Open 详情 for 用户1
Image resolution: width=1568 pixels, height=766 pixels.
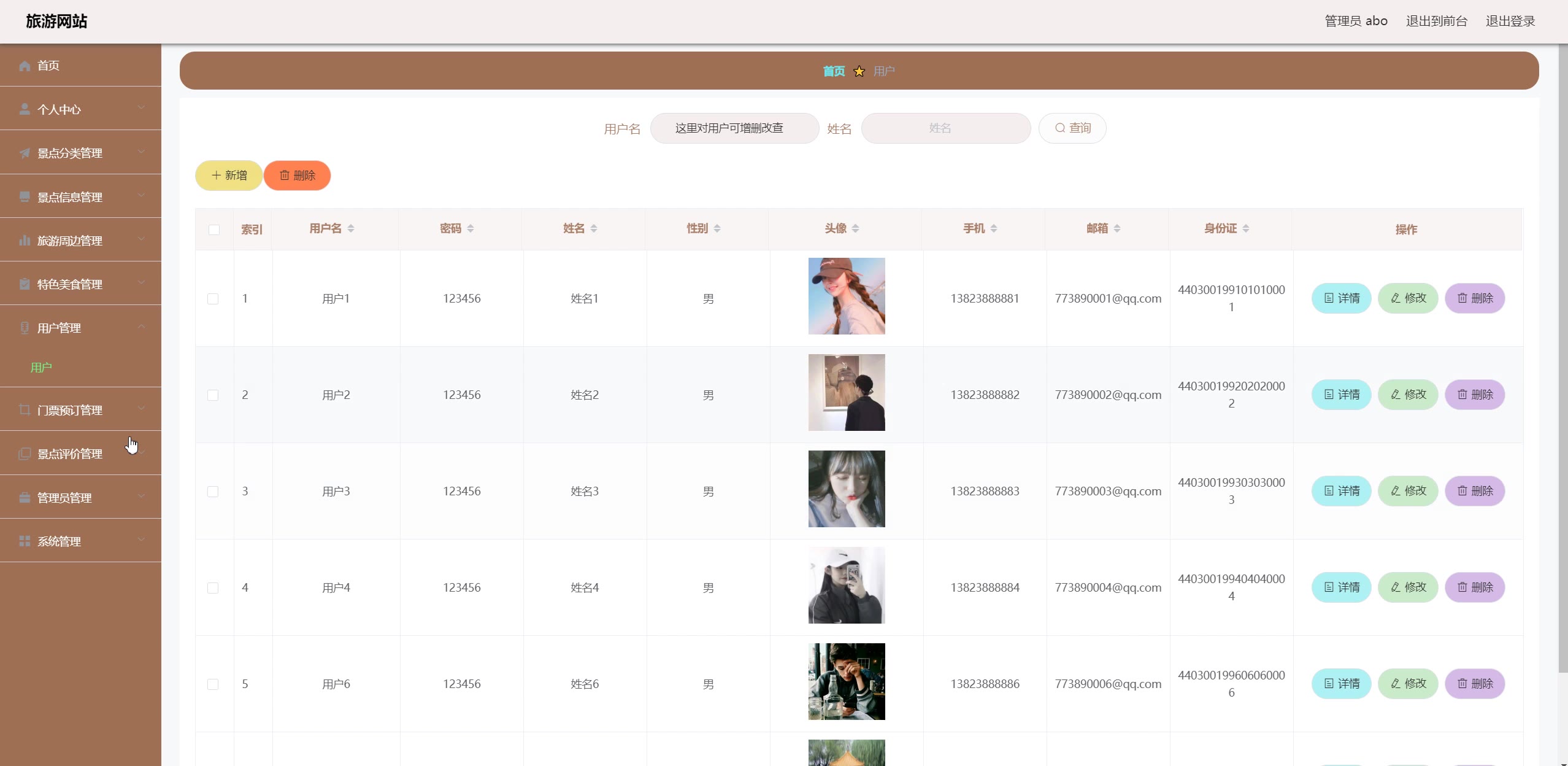[1342, 298]
